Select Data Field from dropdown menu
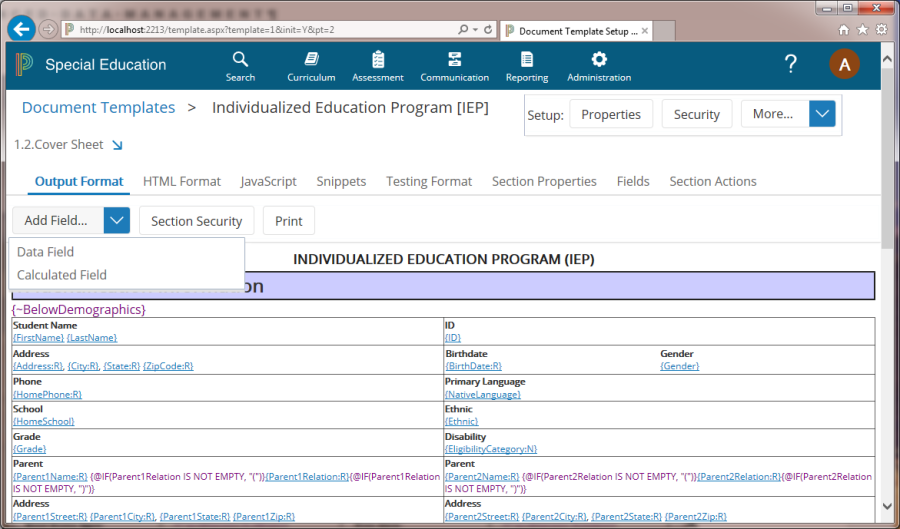 46,252
